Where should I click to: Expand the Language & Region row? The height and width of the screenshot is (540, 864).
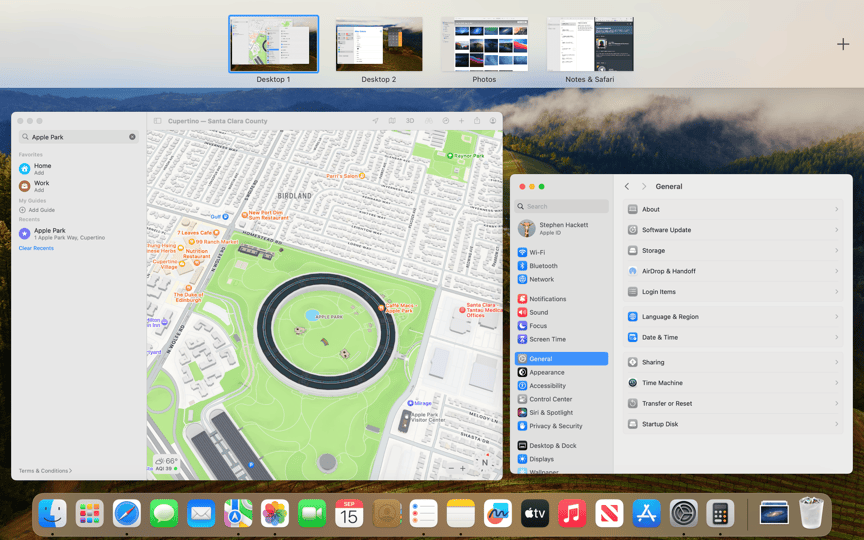733,317
